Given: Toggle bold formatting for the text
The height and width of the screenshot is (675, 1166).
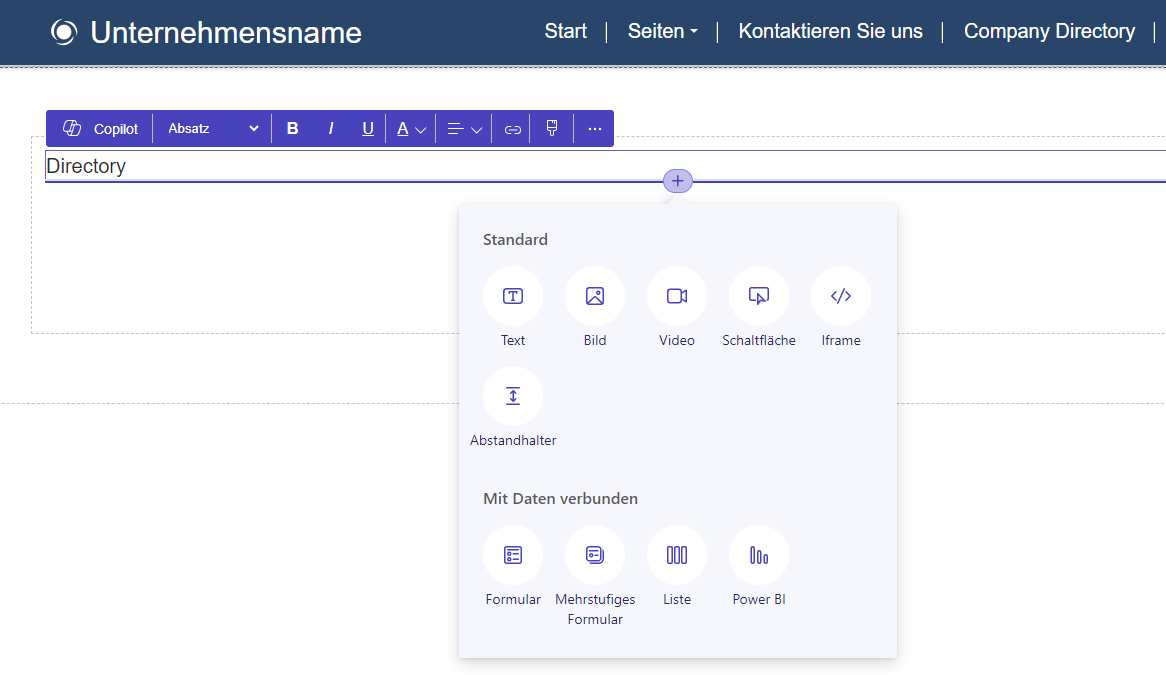Looking at the screenshot, I should pyautogui.click(x=292, y=128).
